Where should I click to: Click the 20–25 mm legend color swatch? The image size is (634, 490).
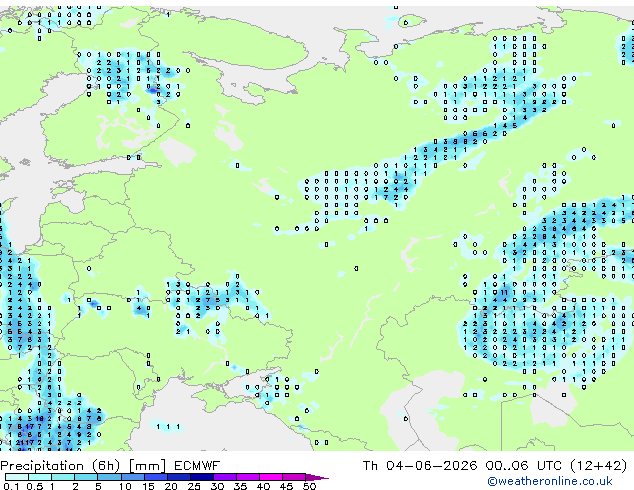pyautogui.click(x=178, y=477)
